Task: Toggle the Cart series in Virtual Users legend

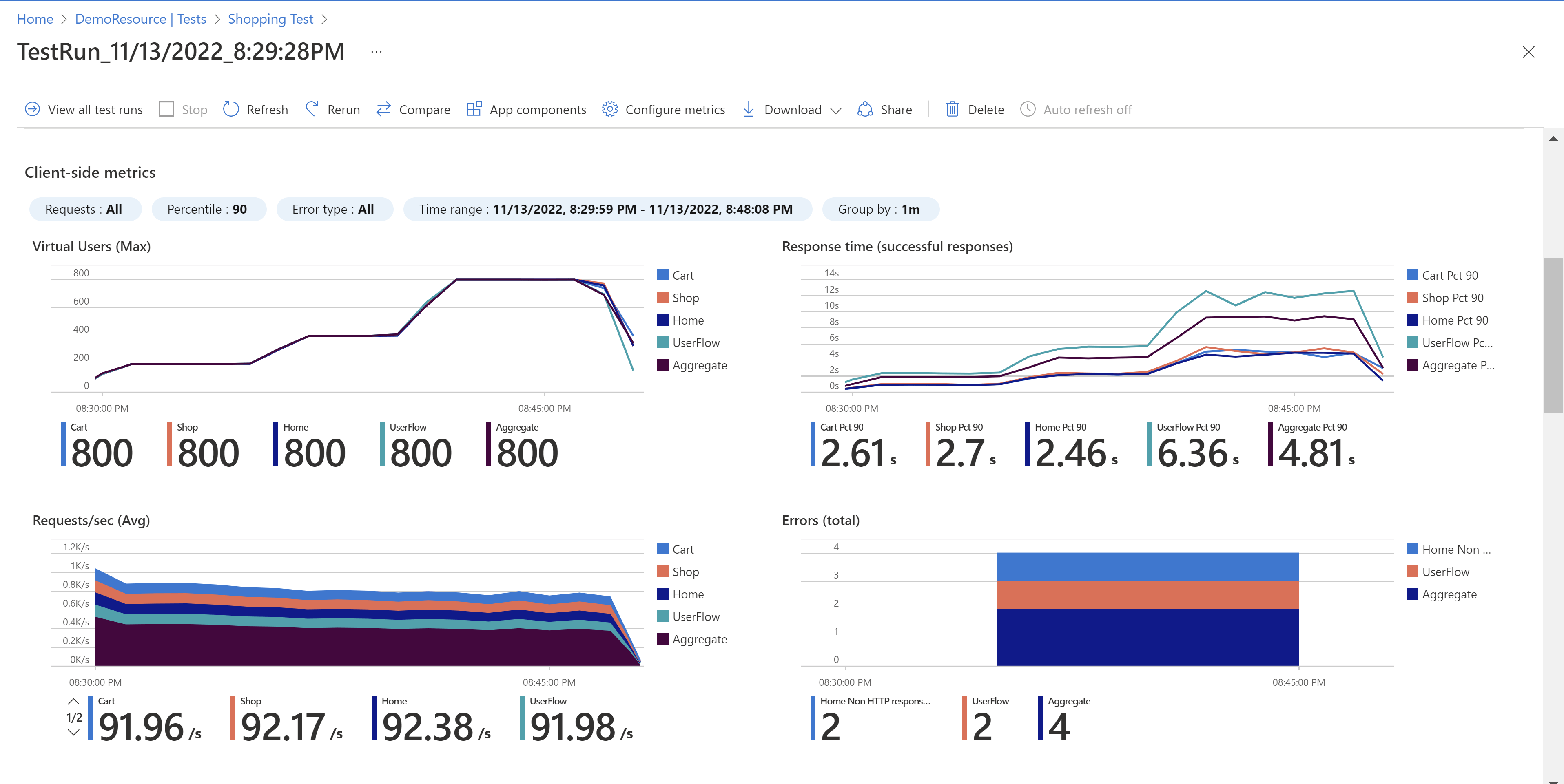Action: (x=663, y=275)
